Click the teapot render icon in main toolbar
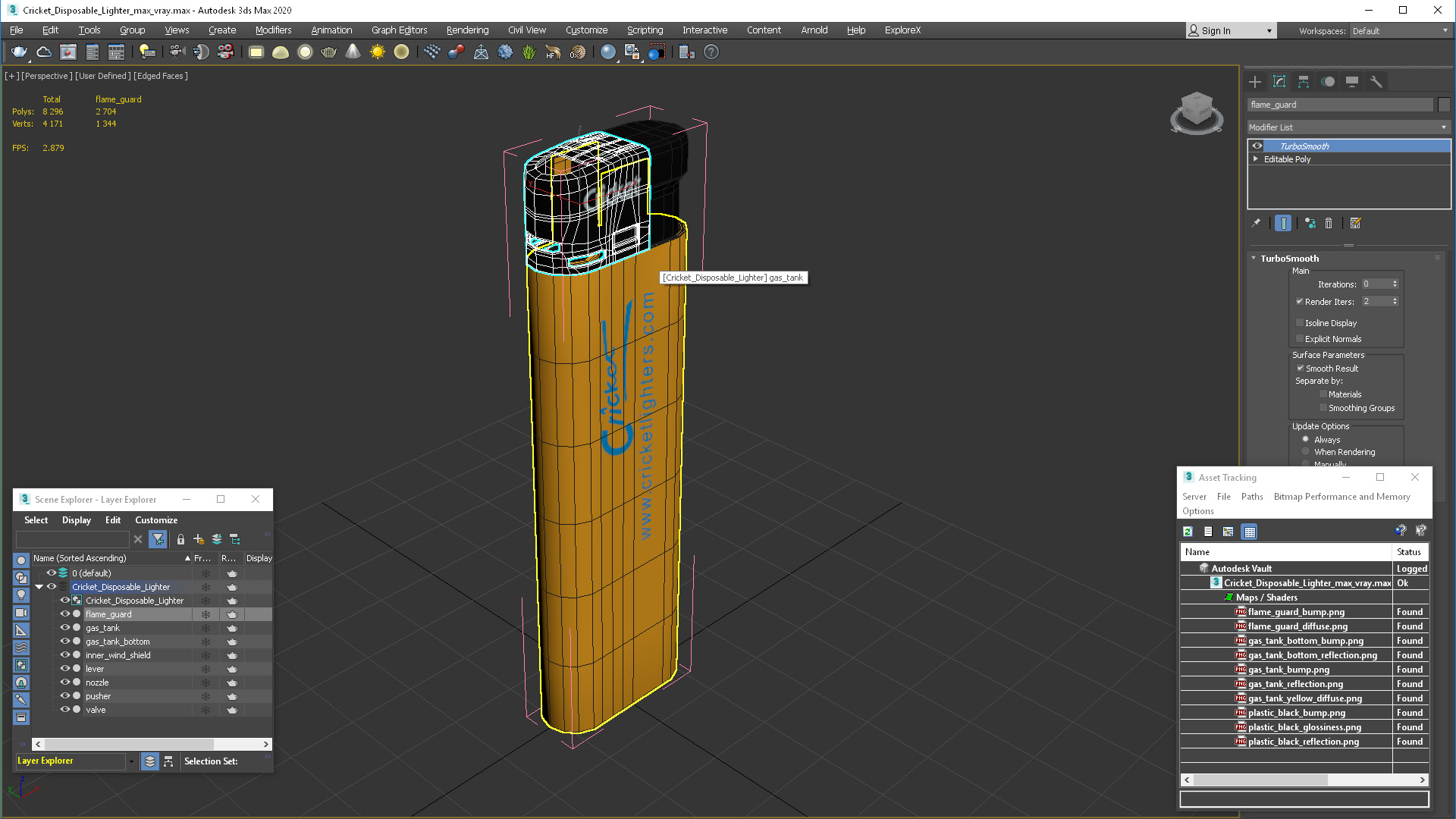The width and height of the screenshot is (1456, 819). point(19,52)
